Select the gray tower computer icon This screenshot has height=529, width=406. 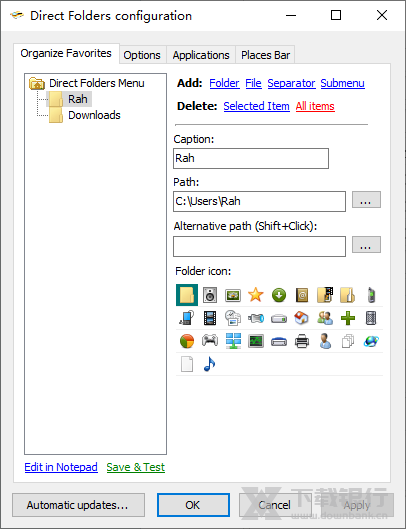[x=371, y=318]
